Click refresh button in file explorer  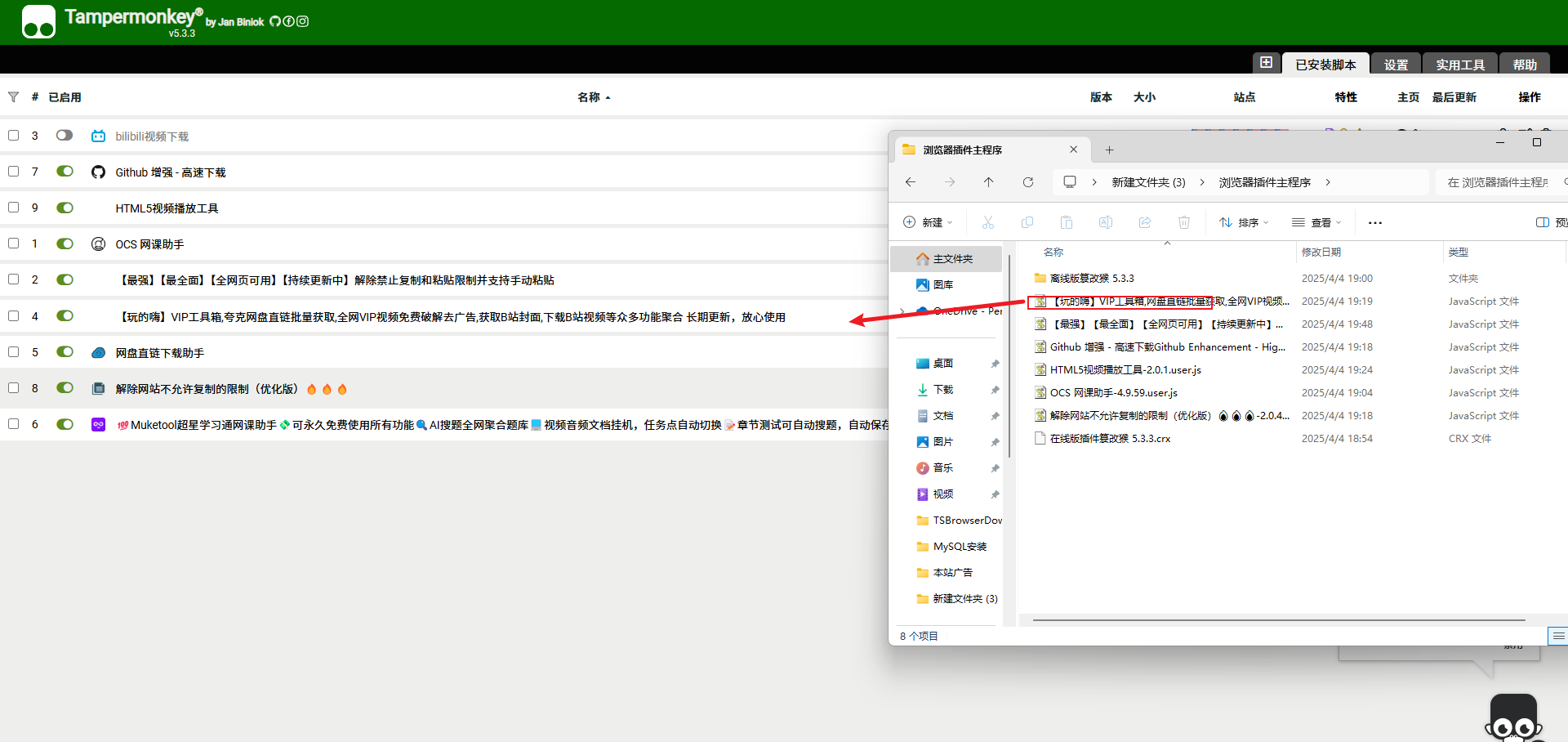pyautogui.click(x=1028, y=182)
